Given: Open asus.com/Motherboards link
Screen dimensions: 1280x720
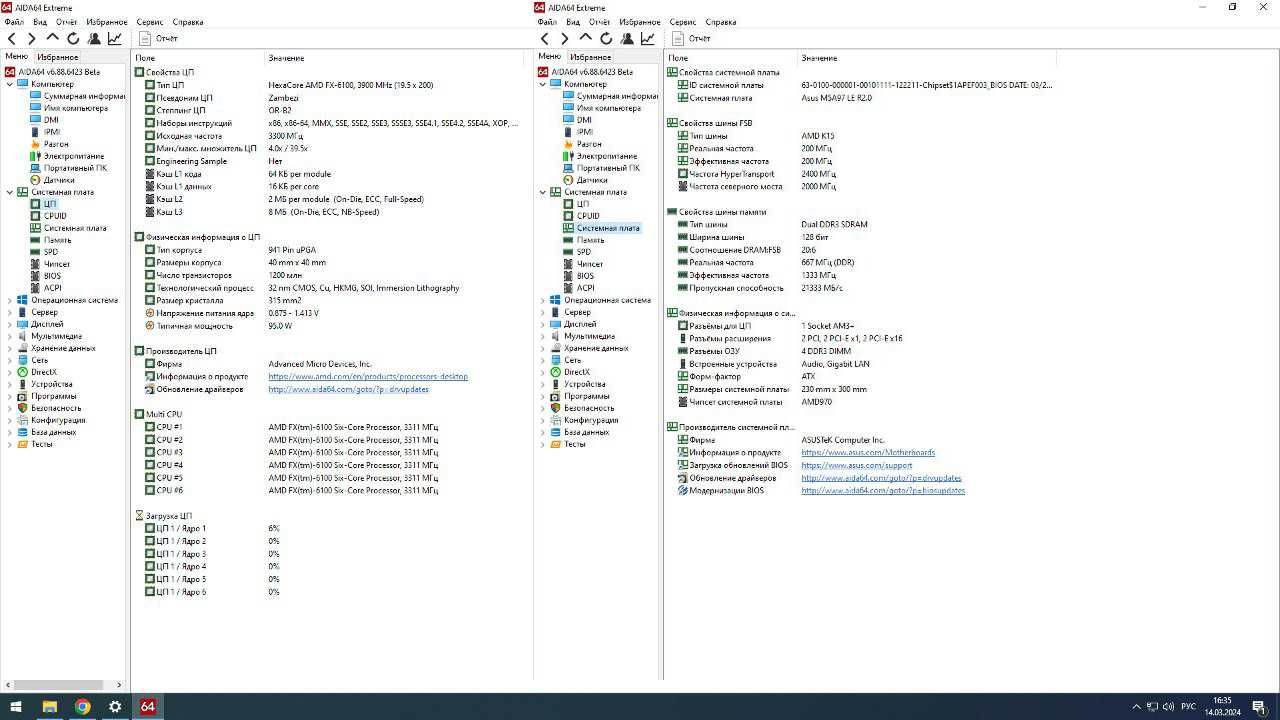Looking at the screenshot, I should [868, 453].
